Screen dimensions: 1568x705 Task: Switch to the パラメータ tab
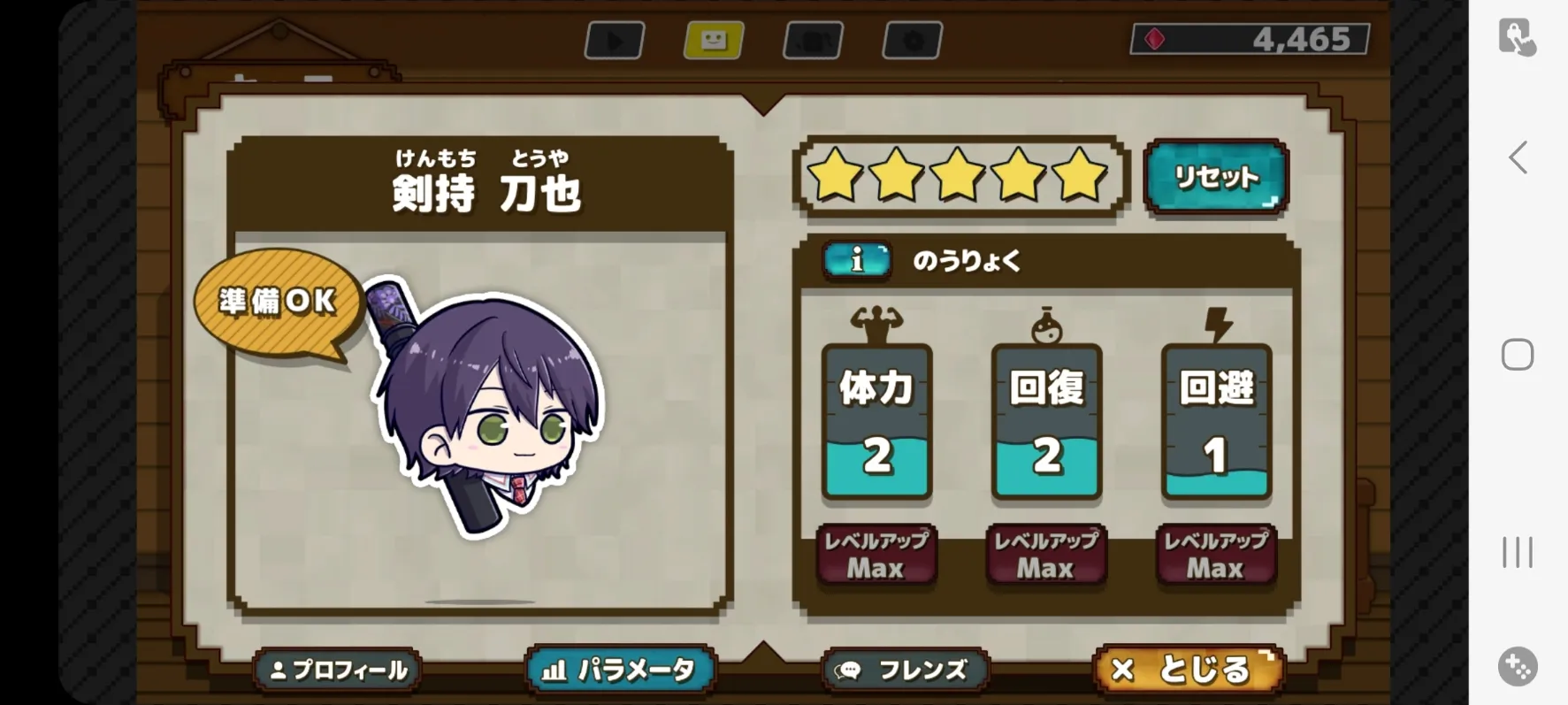coord(621,671)
